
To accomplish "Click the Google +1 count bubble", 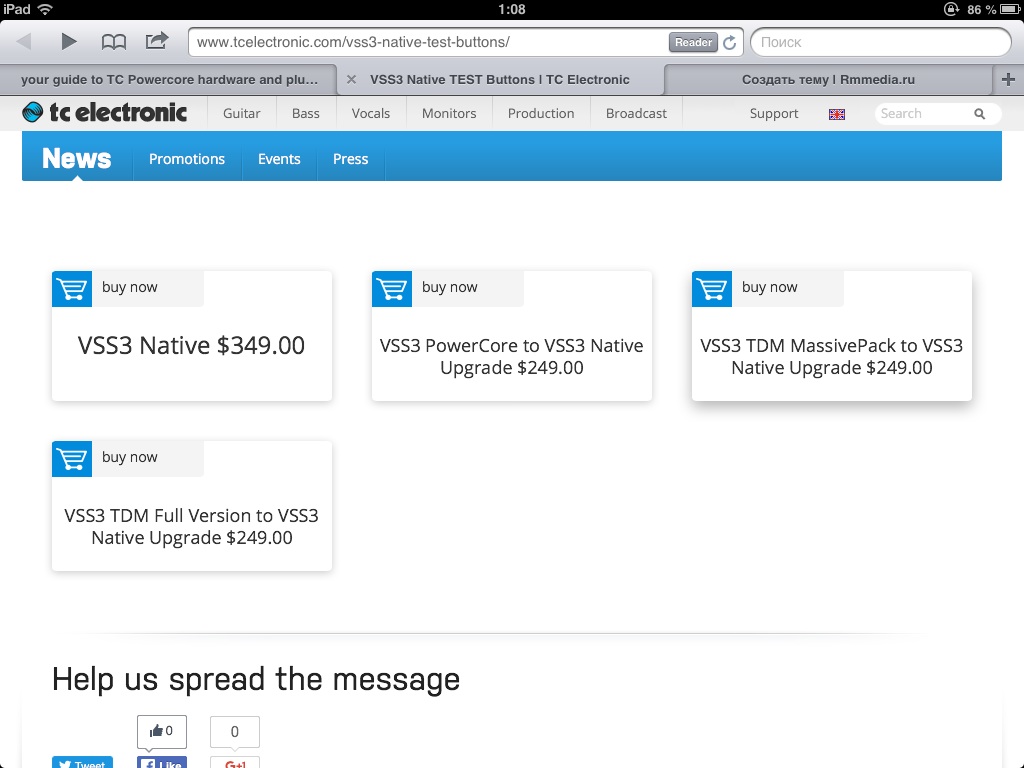I will 234,732.
